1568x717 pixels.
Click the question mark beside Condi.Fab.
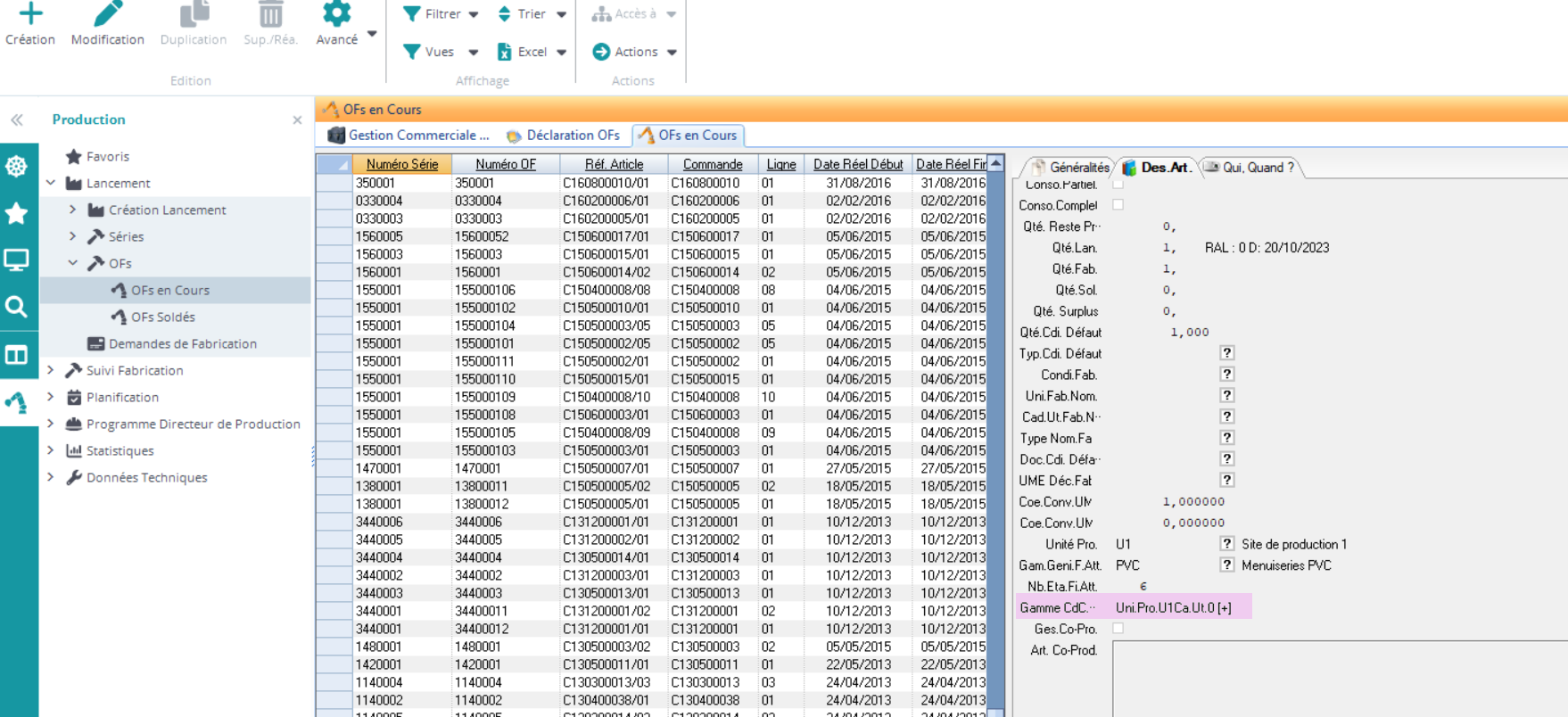pyautogui.click(x=1226, y=375)
